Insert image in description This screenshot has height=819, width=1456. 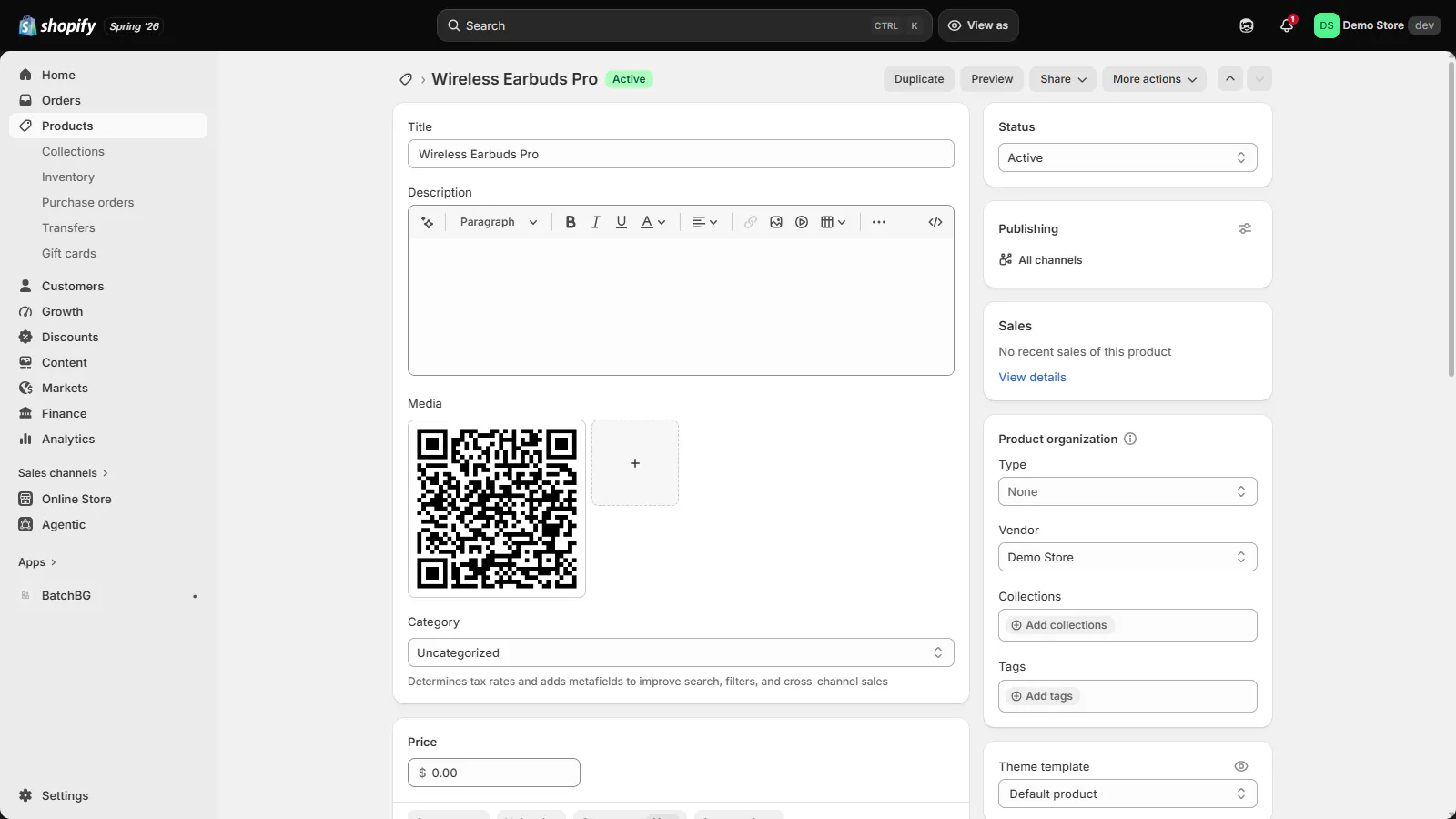pyautogui.click(x=776, y=222)
